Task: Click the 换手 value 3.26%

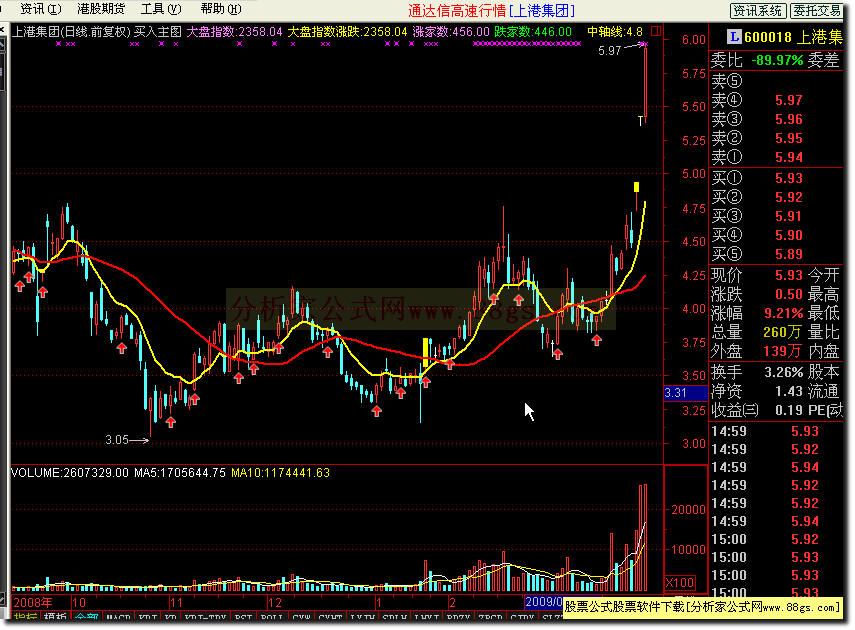Action: (784, 373)
